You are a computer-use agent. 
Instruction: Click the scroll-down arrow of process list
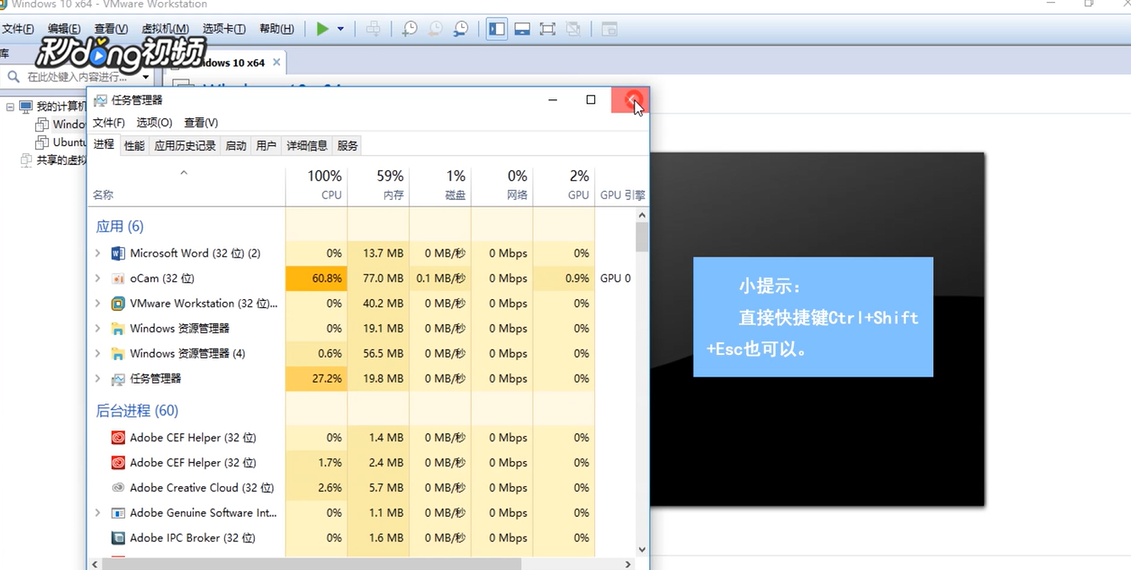641,550
